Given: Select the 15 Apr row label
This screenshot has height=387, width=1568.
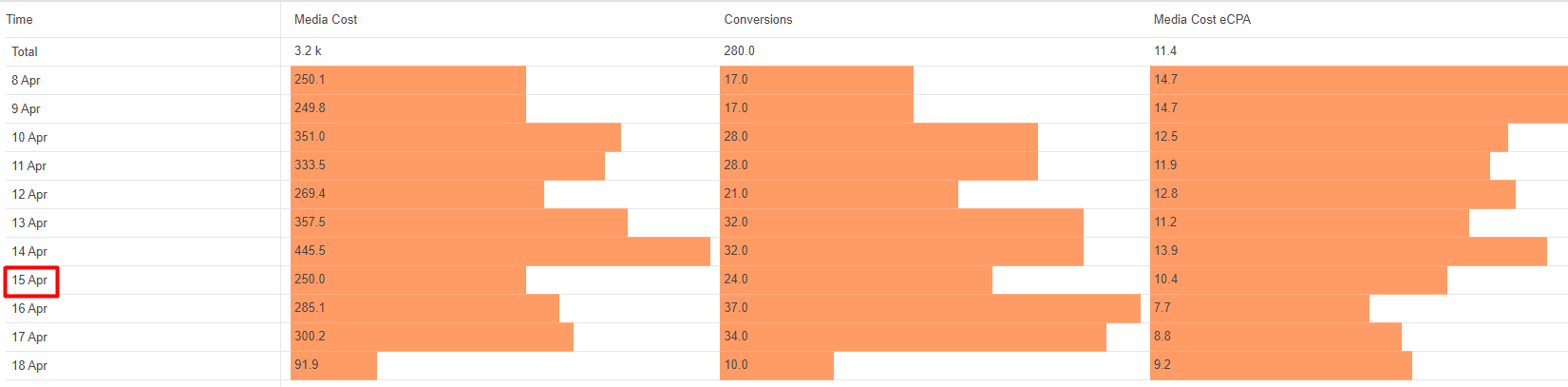Looking at the screenshot, I should 29,281.
